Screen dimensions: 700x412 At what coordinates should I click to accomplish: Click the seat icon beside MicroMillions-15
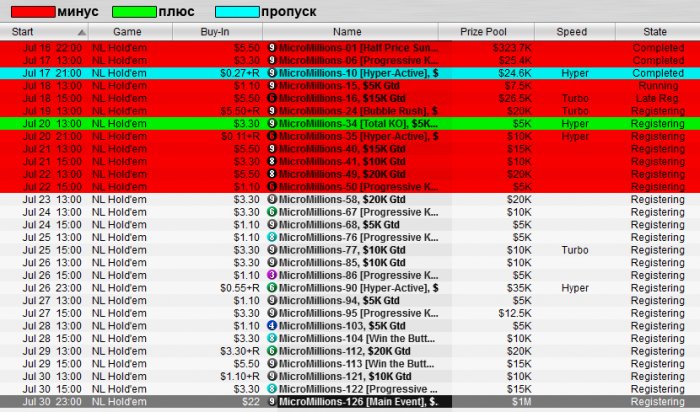pos(272,86)
